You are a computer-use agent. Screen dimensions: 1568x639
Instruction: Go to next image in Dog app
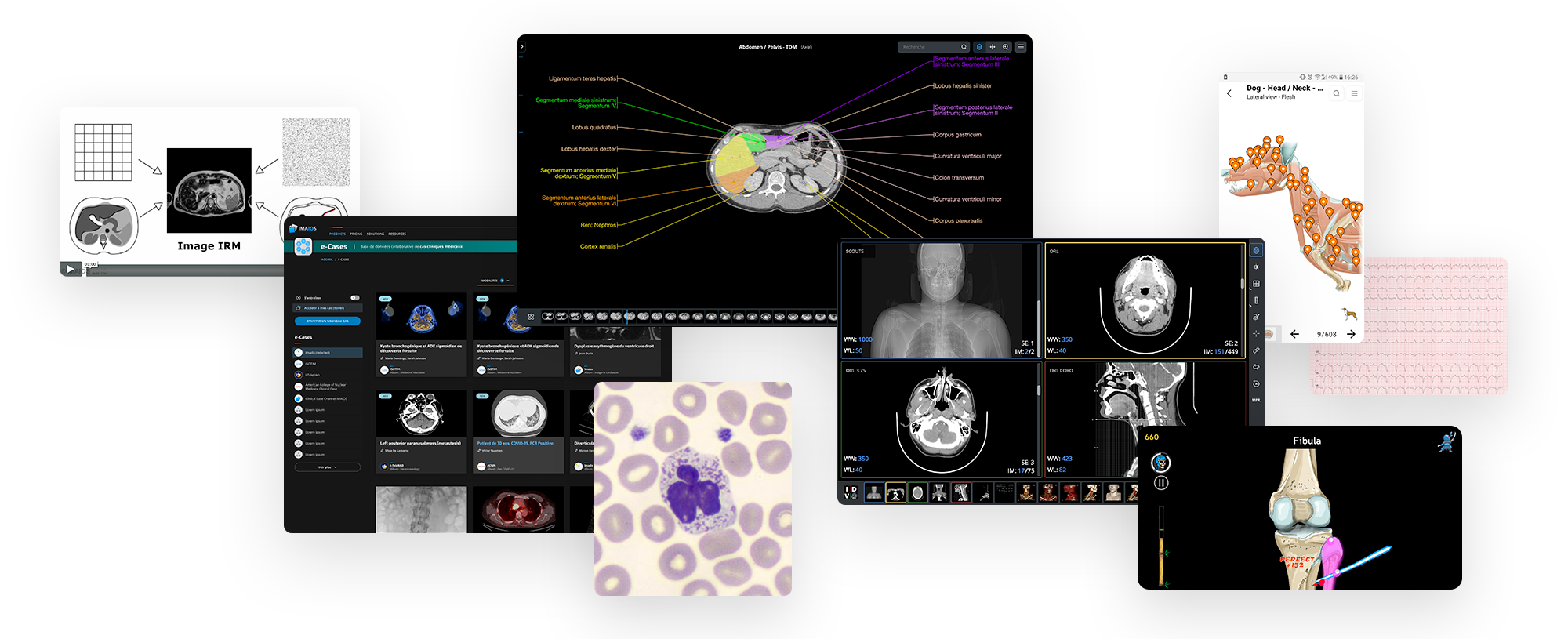click(1351, 334)
